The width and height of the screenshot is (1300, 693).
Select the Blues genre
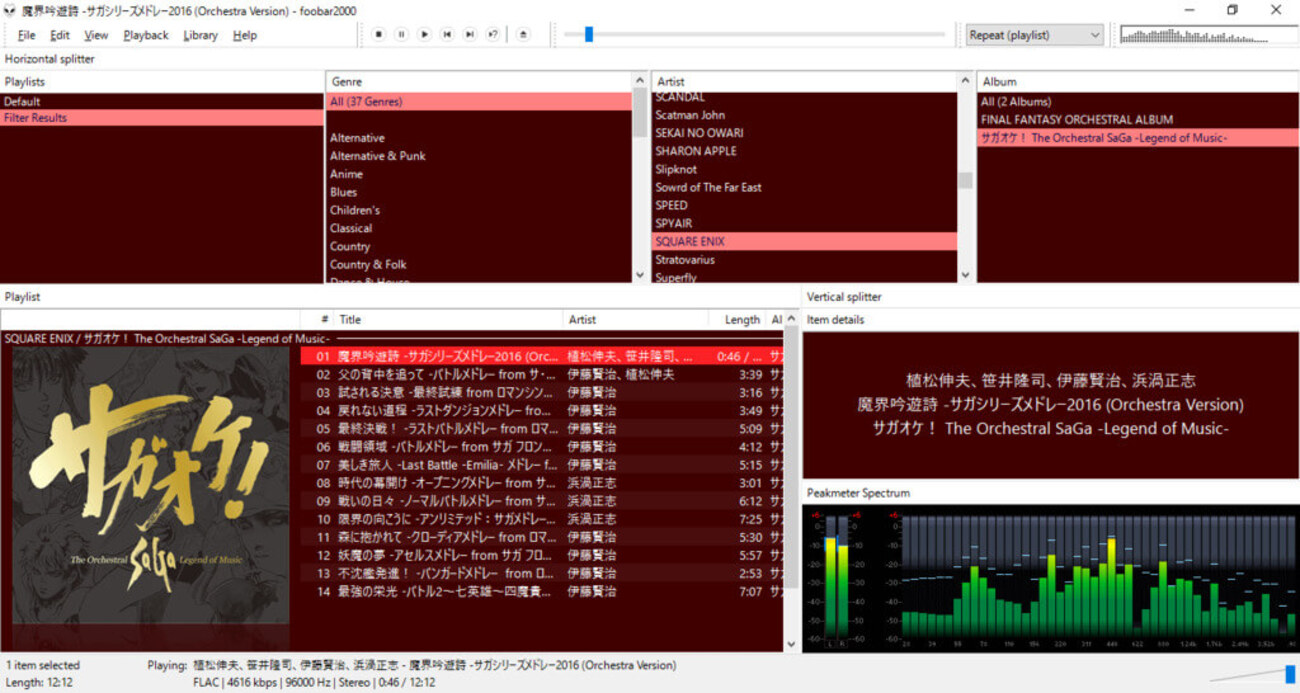tap(479, 192)
